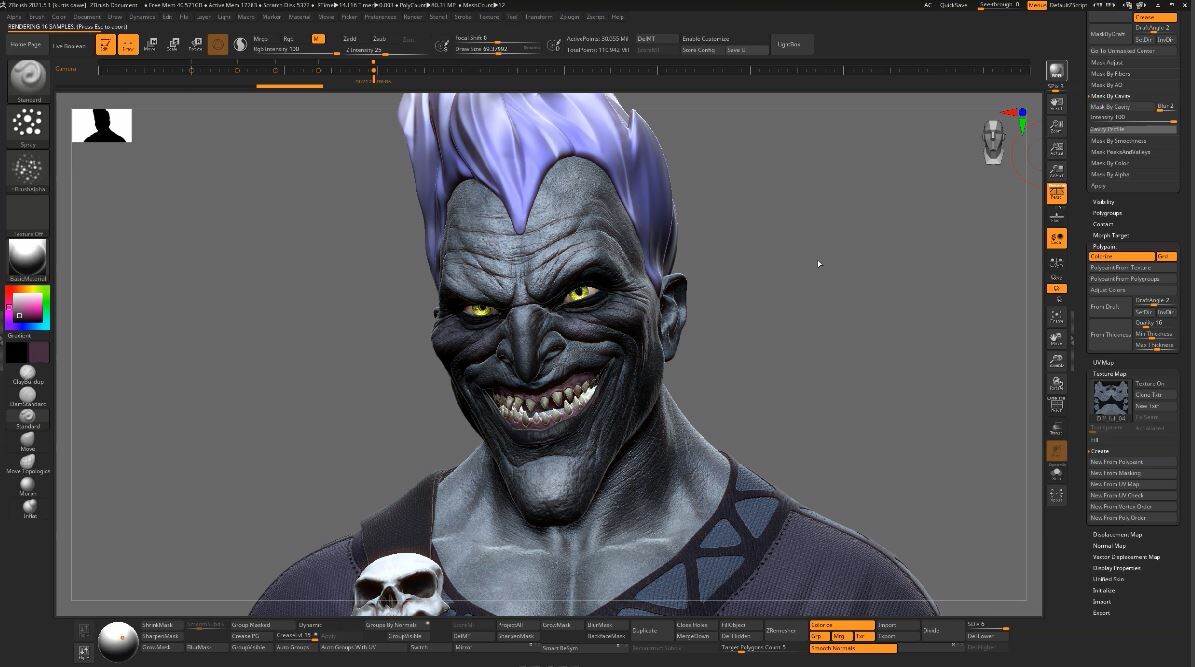This screenshot has width=1195, height=667.
Task: Toggle Rgb channel mode
Action: tap(288, 39)
